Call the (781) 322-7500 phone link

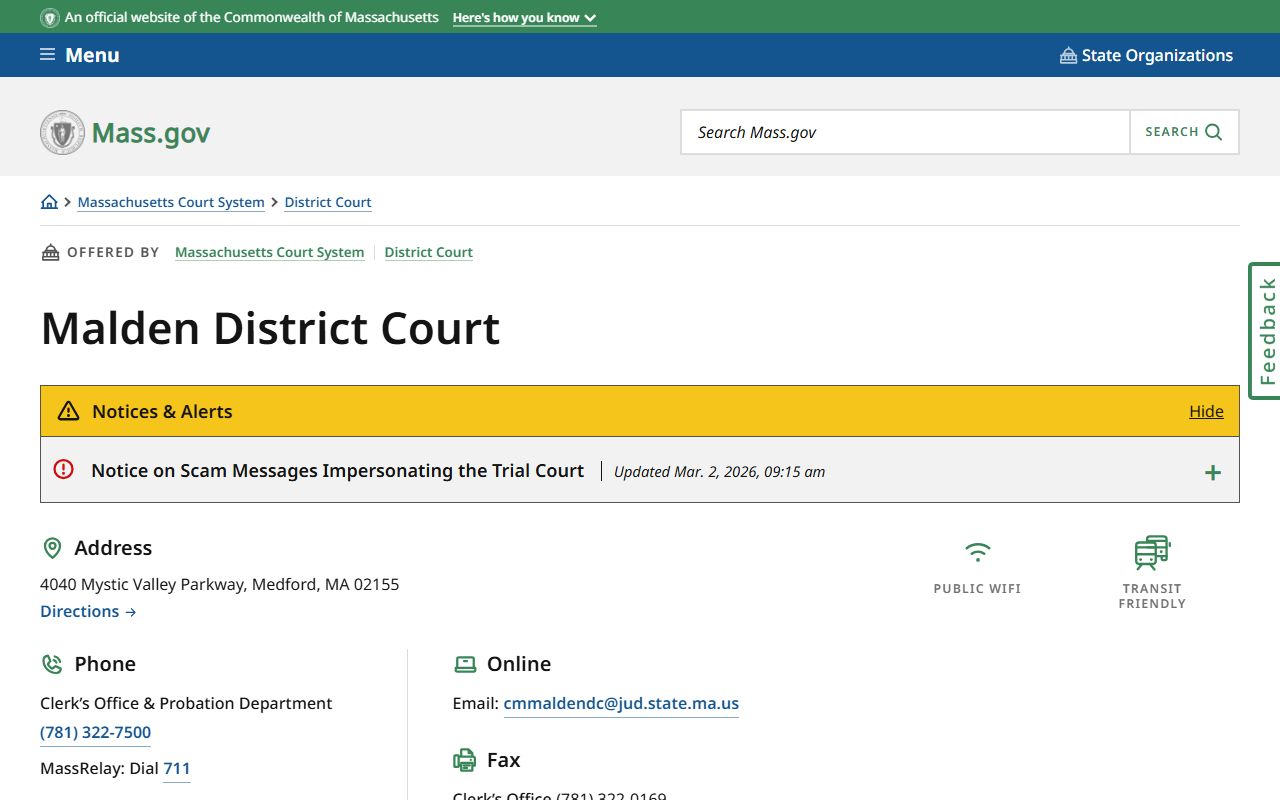click(x=95, y=732)
